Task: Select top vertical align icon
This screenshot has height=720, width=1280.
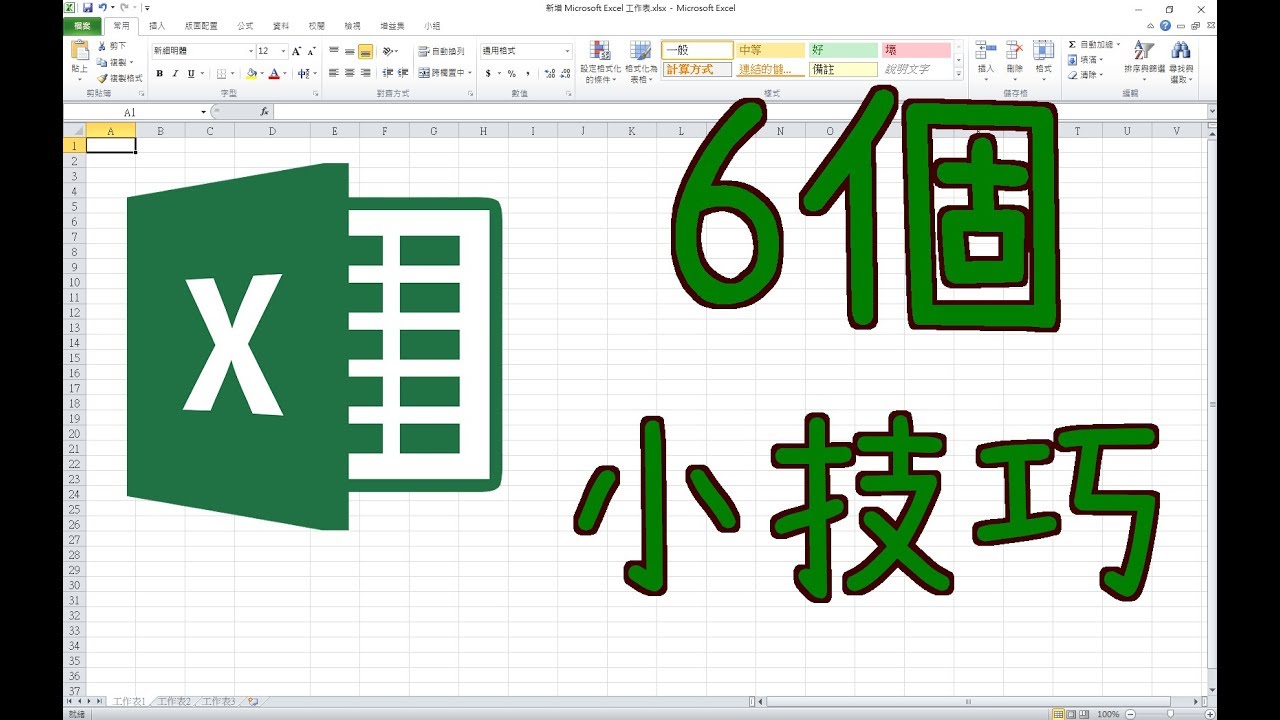Action: pyautogui.click(x=334, y=51)
